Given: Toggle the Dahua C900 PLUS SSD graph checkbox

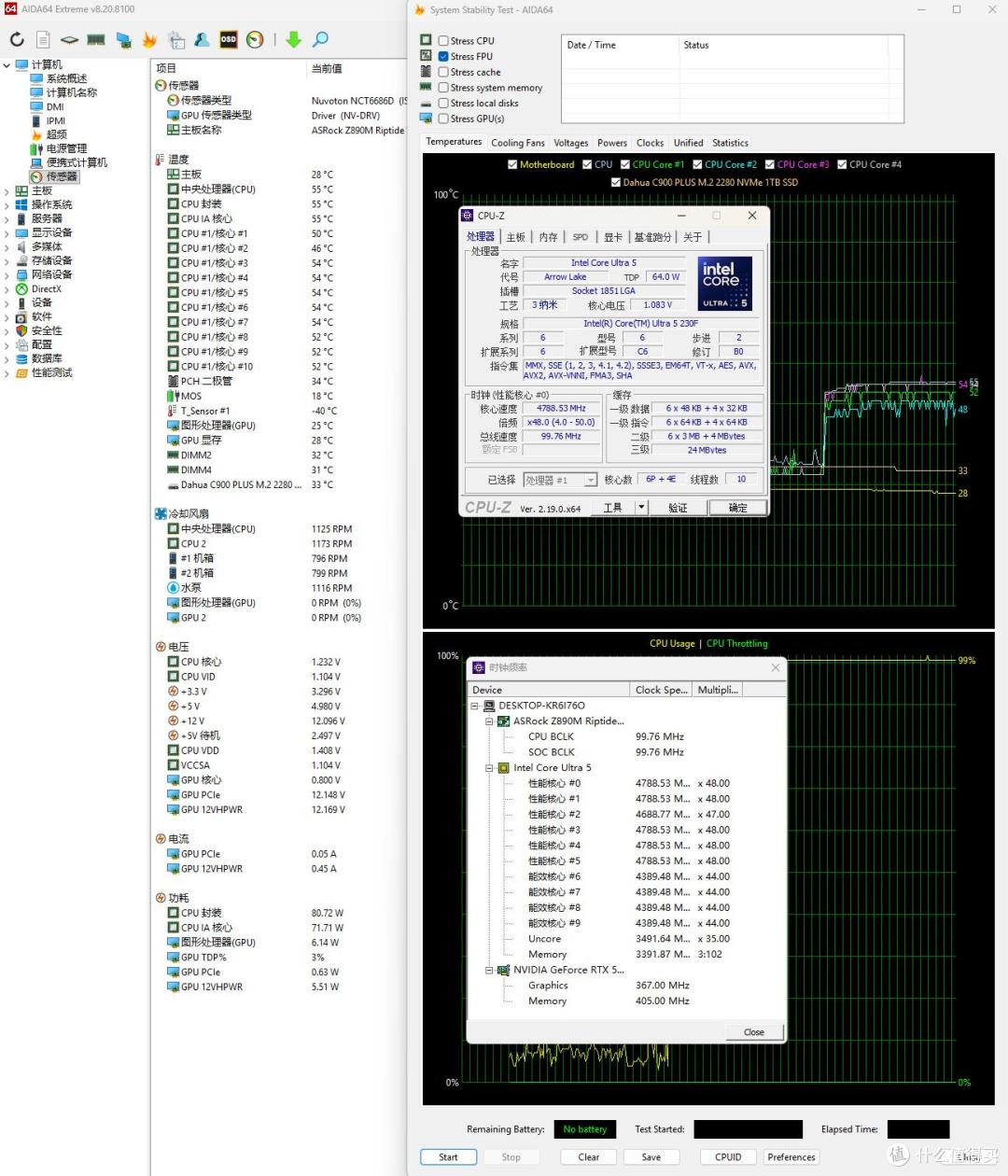Looking at the screenshot, I should tap(616, 182).
